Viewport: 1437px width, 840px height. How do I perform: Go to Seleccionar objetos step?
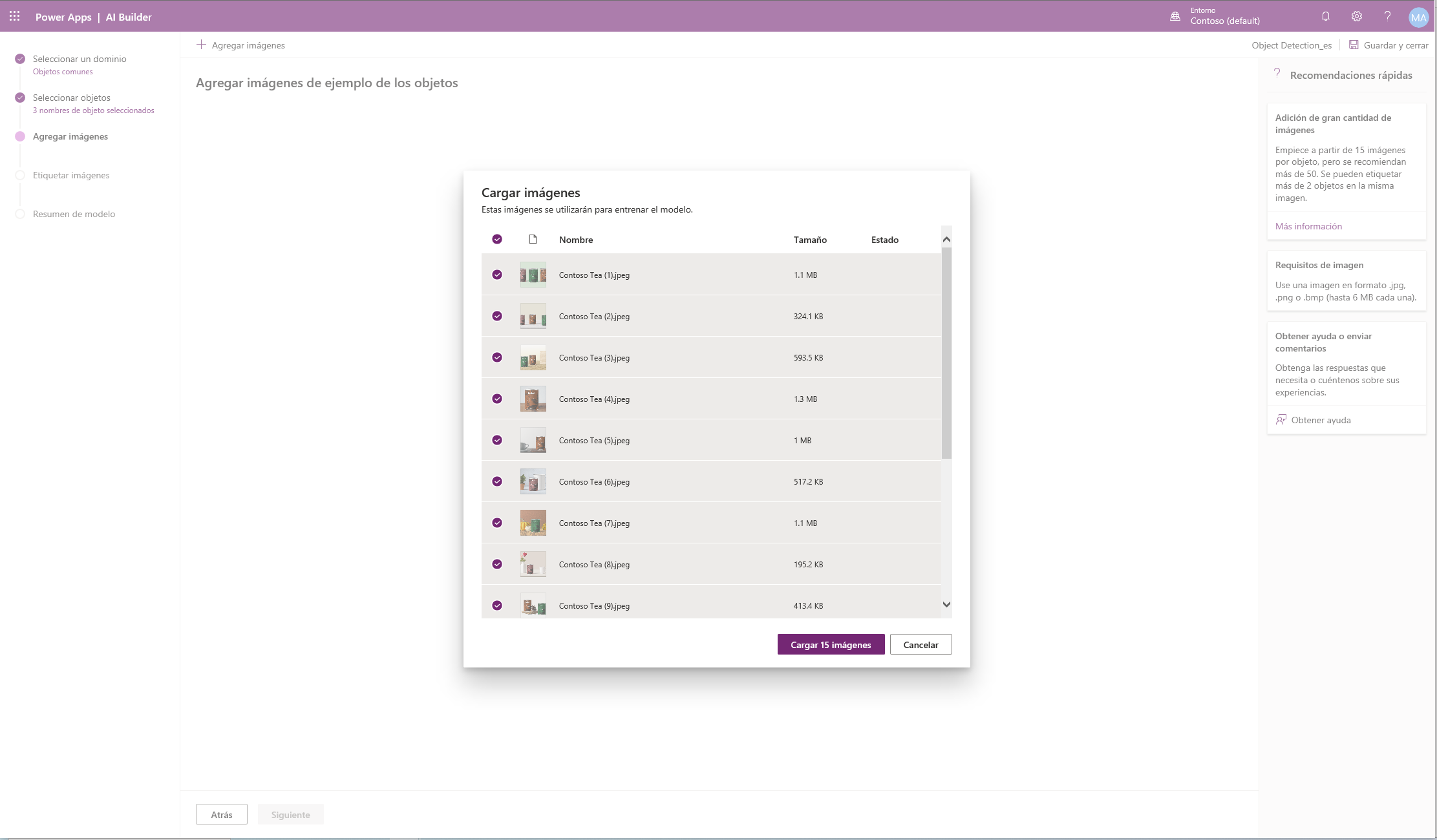72,98
